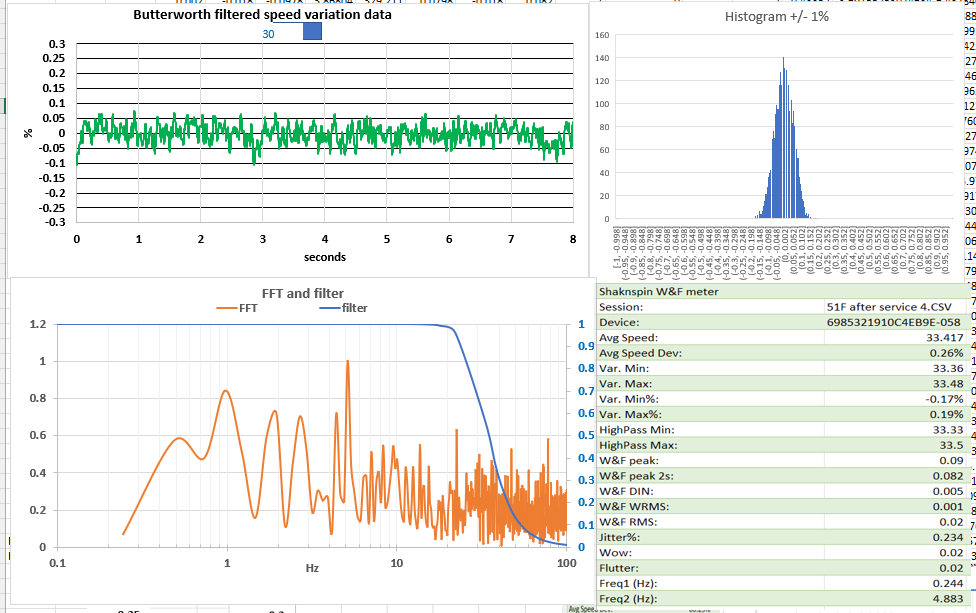Select the Device: label cell

710,322
